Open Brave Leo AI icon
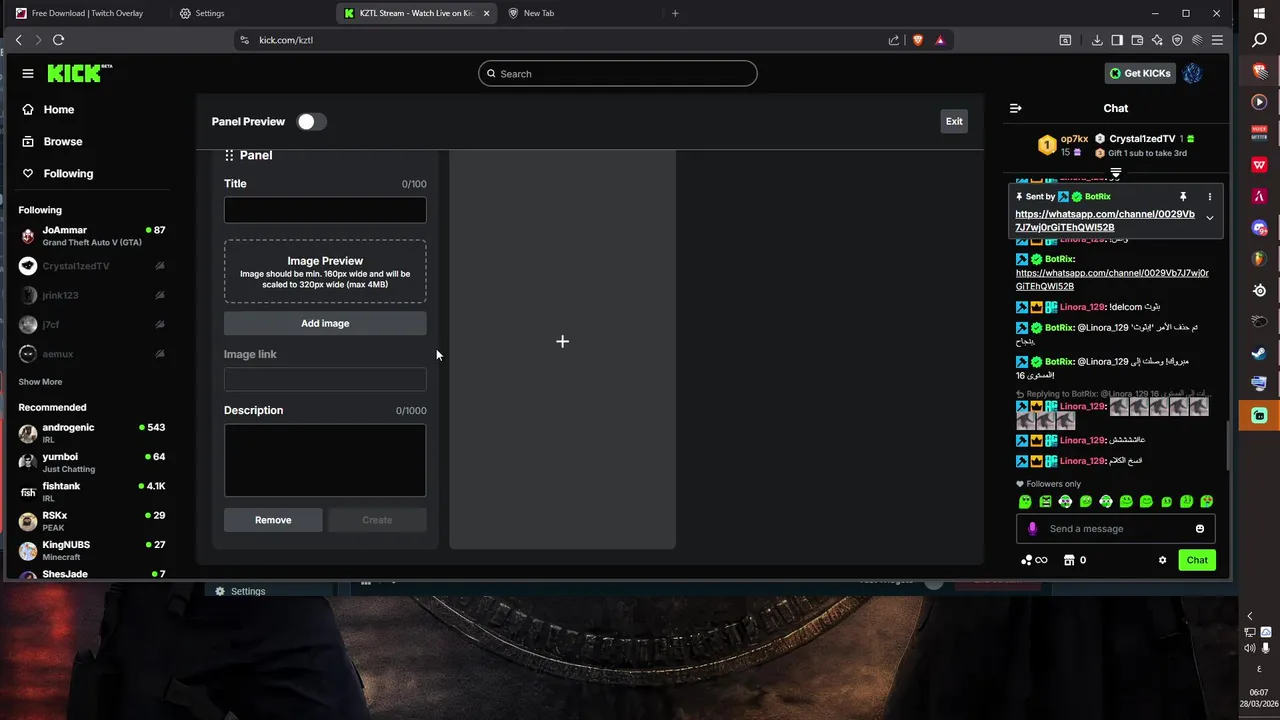This screenshot has width=1280, height=720. coord(1157,40)
